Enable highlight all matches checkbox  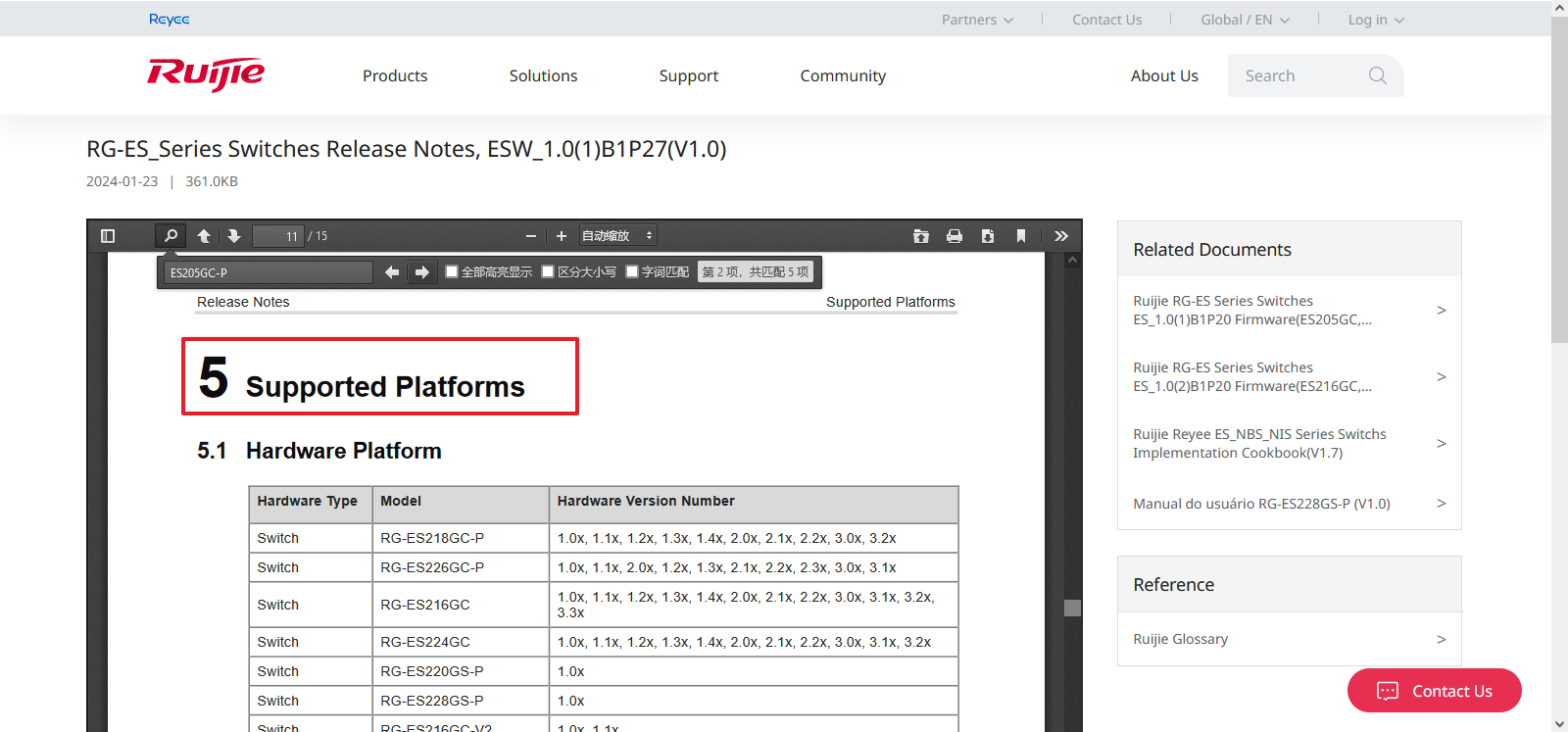pos(452,271)
